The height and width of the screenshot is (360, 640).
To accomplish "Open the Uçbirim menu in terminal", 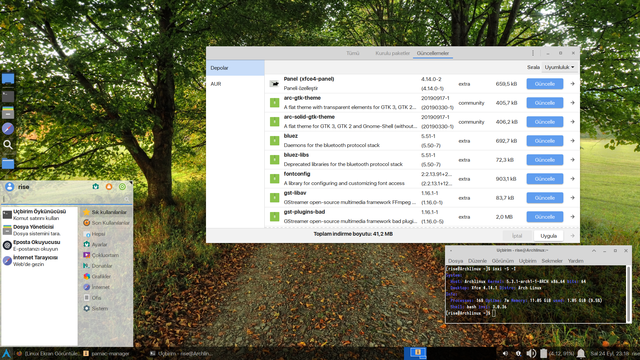I will point(527,261).
